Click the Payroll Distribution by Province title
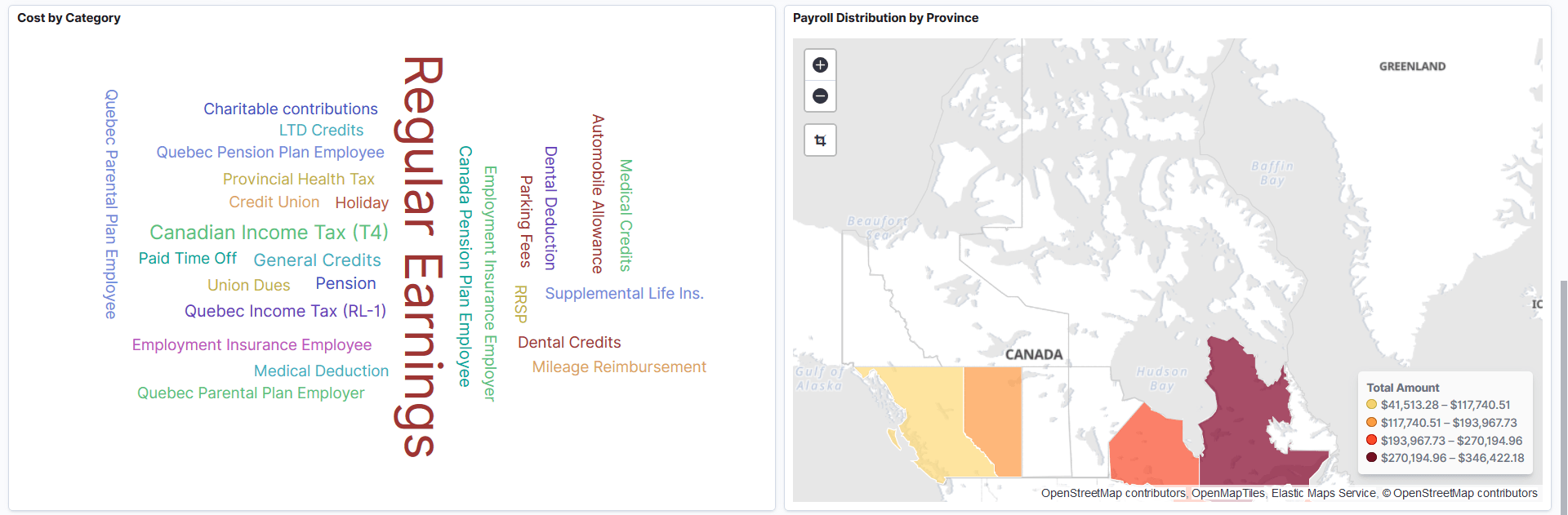This screenshot has width=1568, height=515. (886, 17)
